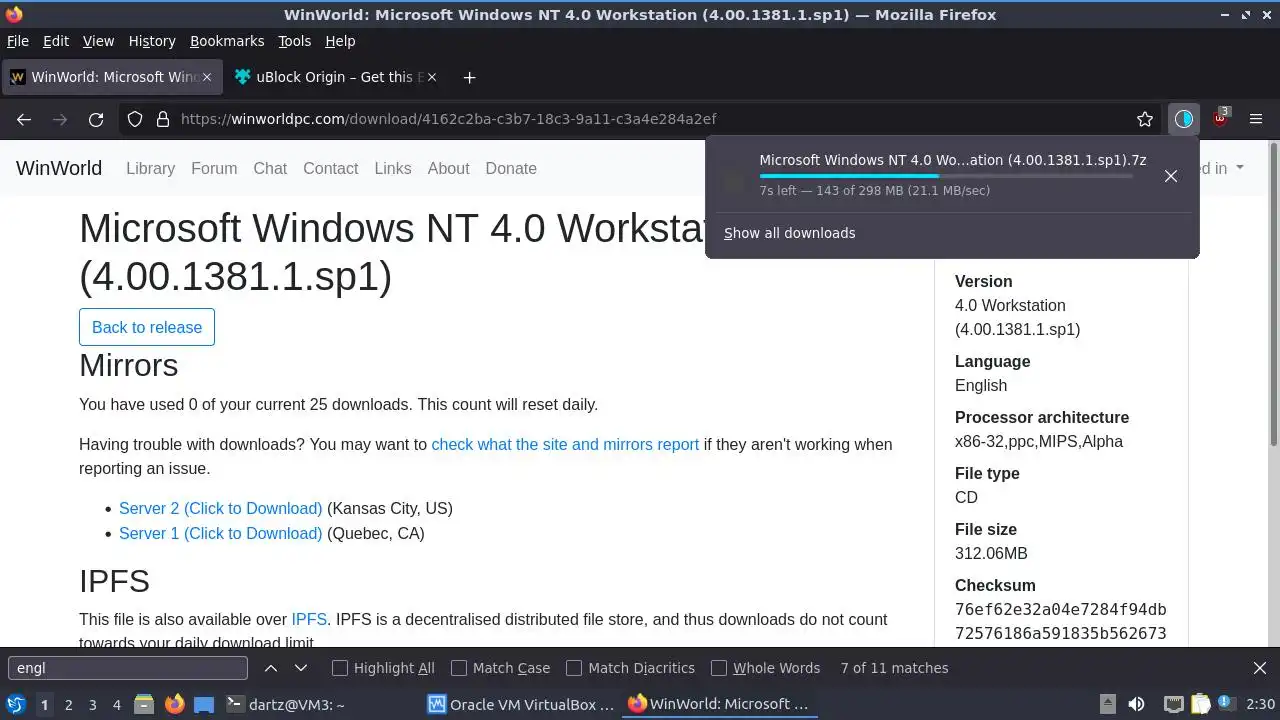Expand the account dropdown caret
This screenshot has height=720, width=1280.
click(x=1240, y=168)
